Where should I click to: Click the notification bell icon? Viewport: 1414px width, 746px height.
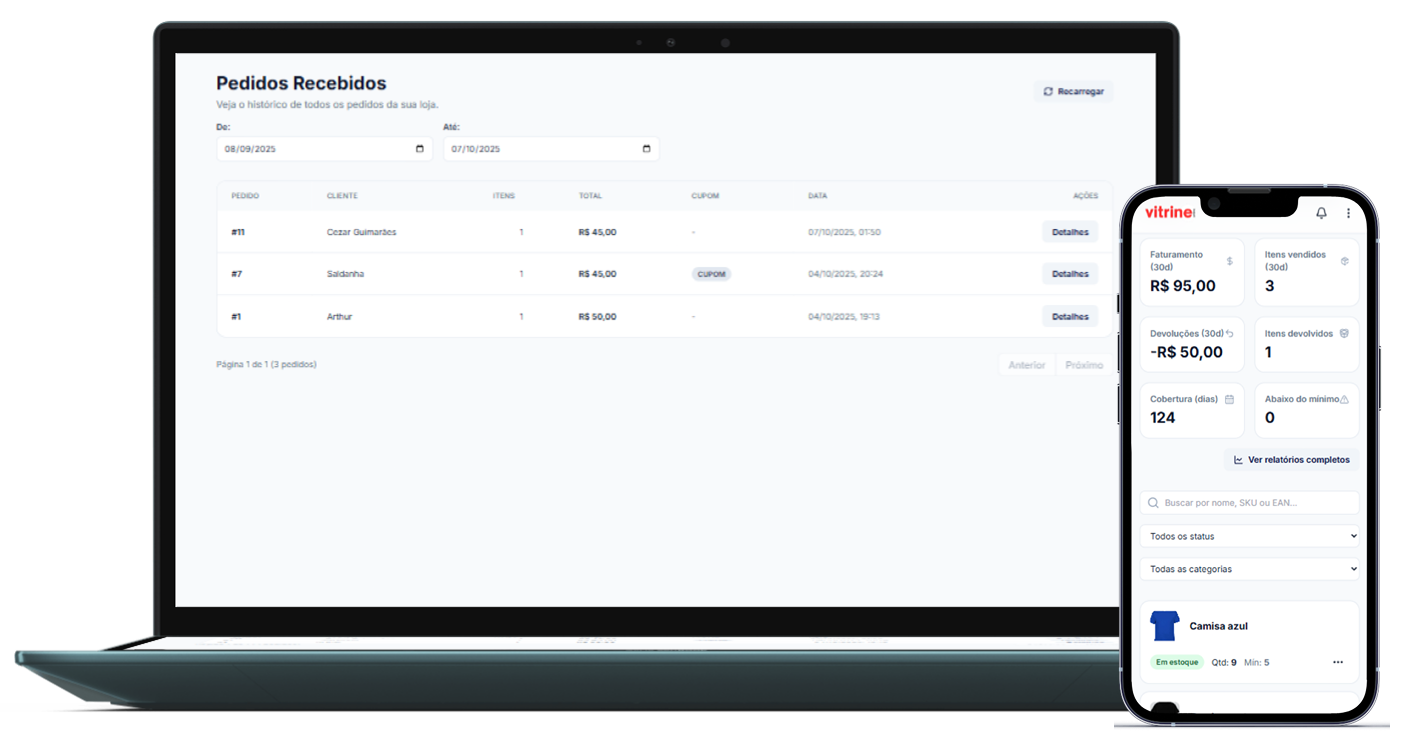[1321, 213]
